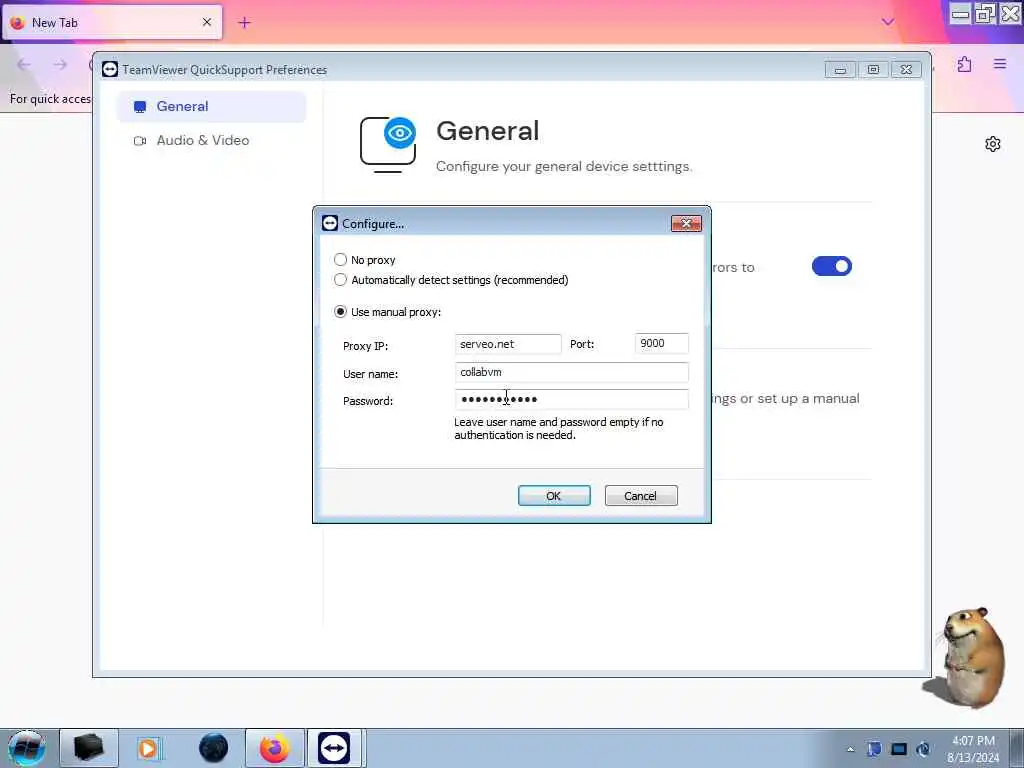The height and width of the screenshot is (768, 1024).
Task: Click the Port field showing 9000
Action: pyautogui.click(x=662, y=344)
